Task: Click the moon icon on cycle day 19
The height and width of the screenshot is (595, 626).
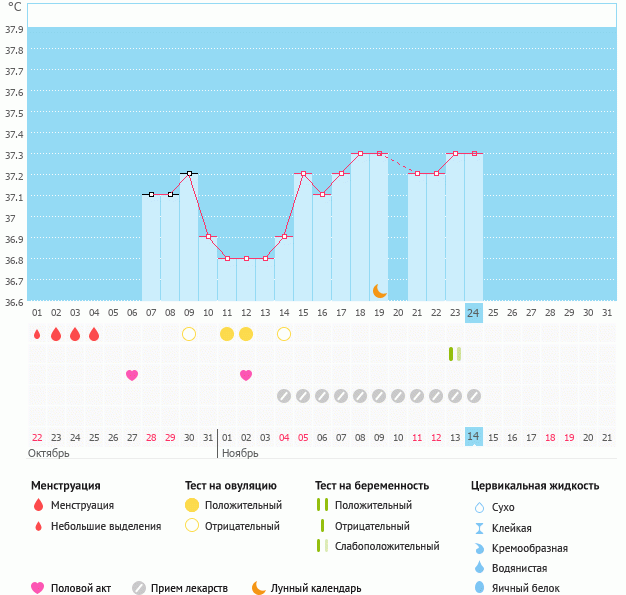Action: (x=379, y=290)
